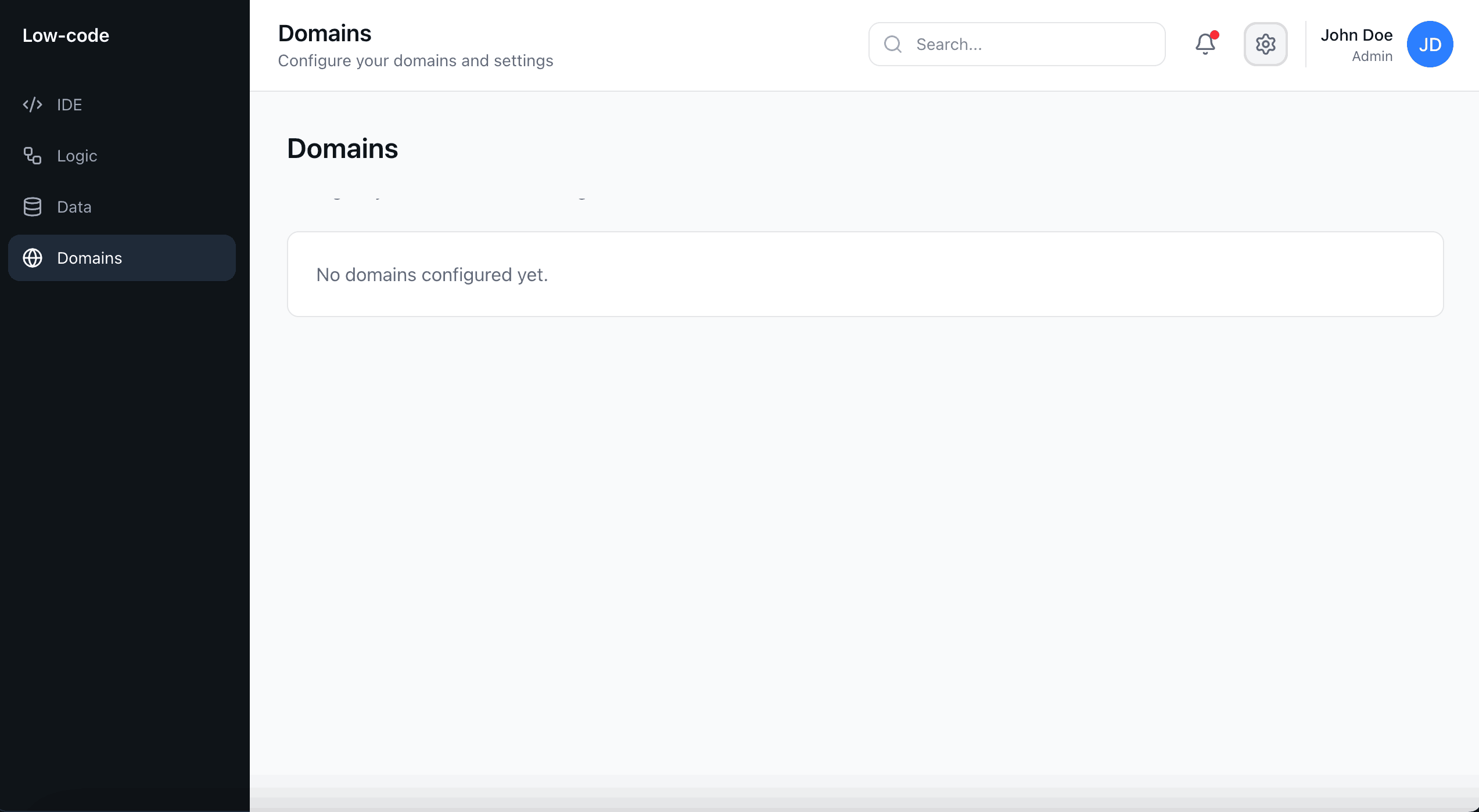Open the JD avatar circle

1430,44
